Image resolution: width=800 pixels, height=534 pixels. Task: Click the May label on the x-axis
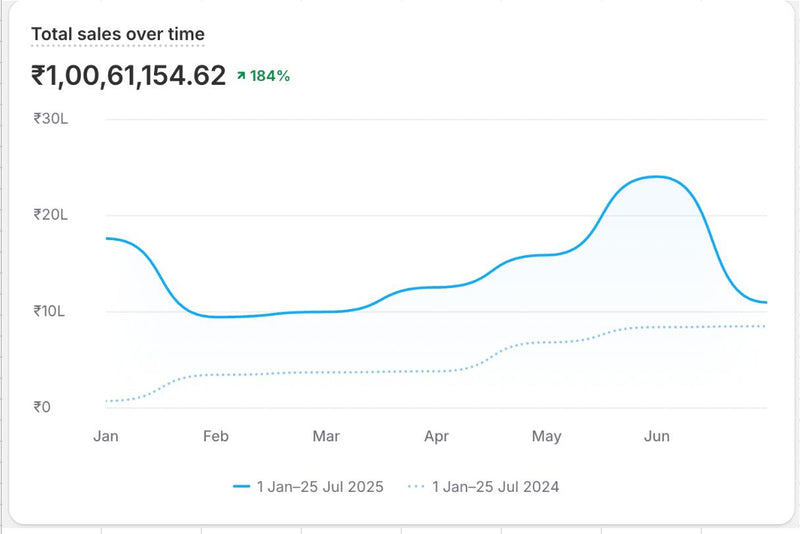[x=546, y=436]
